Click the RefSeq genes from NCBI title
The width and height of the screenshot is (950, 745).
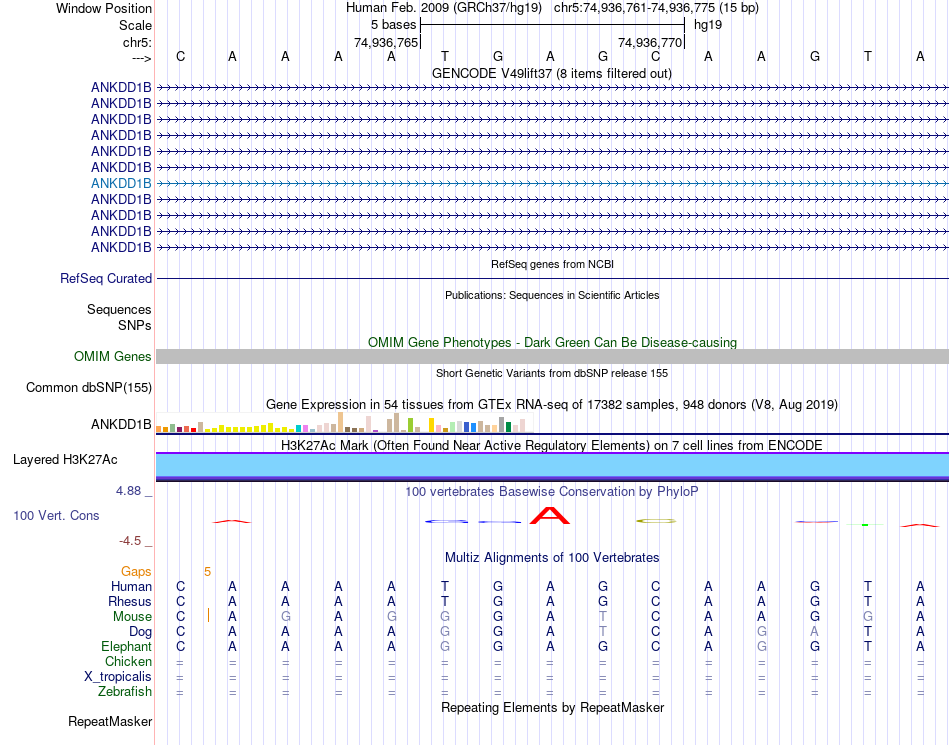[552, 264]
